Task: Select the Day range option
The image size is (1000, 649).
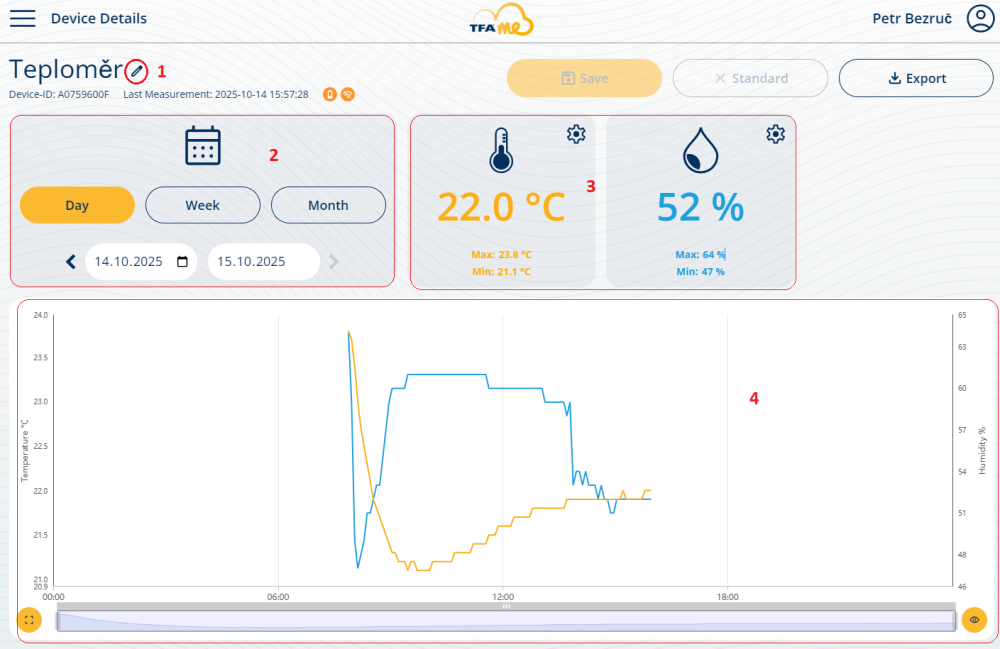Action: (x=77, y=205)
